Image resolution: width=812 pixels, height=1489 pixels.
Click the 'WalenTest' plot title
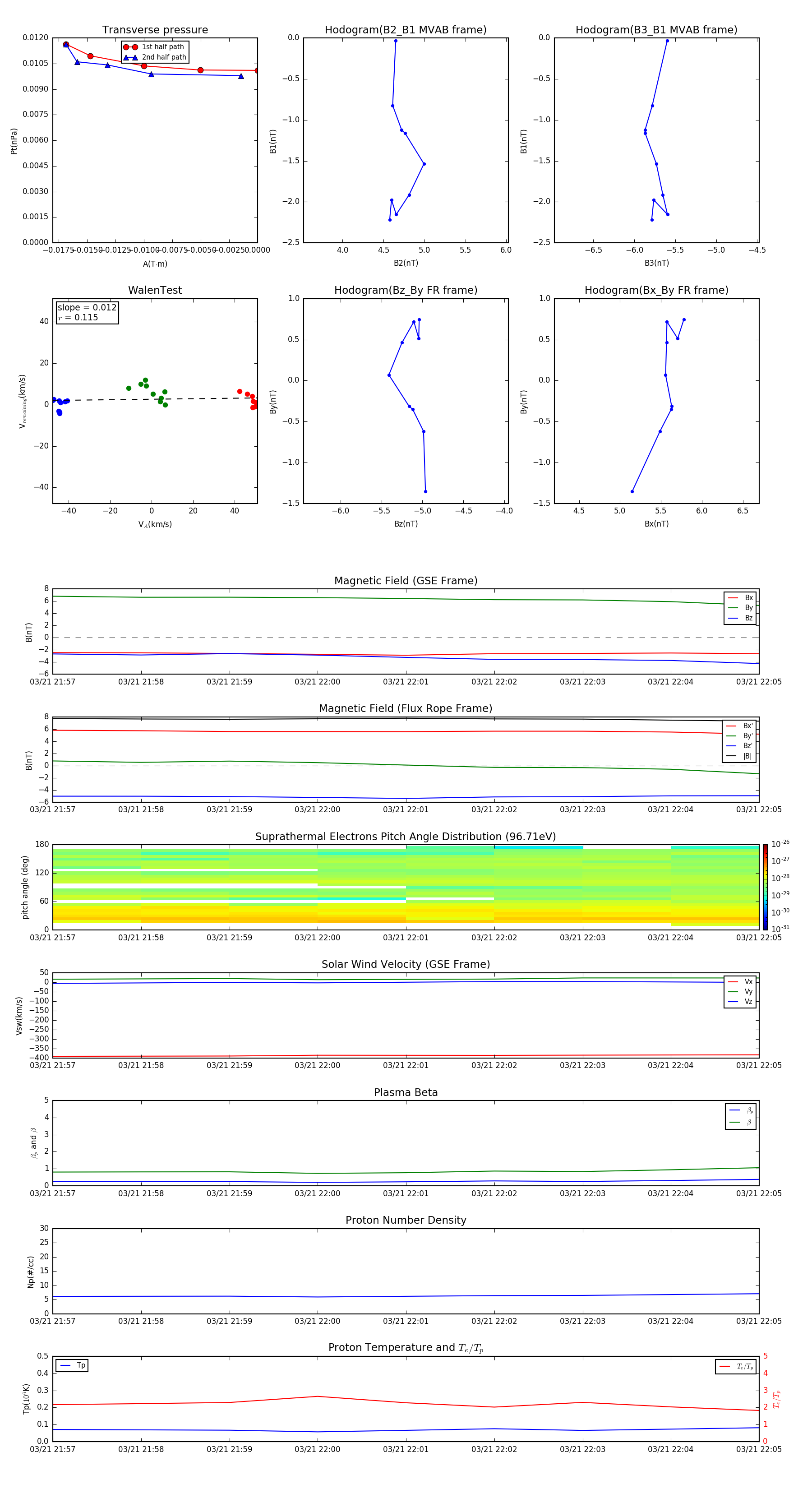coord(155,290)
